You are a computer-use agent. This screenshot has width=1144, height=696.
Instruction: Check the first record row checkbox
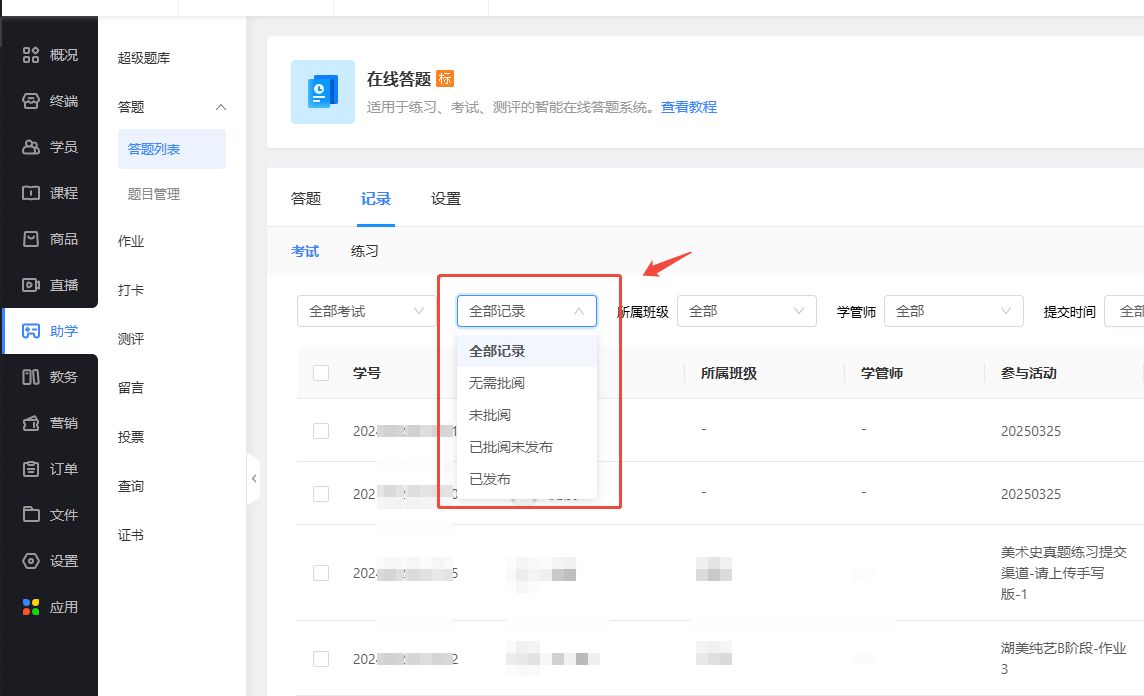point(321,431)
